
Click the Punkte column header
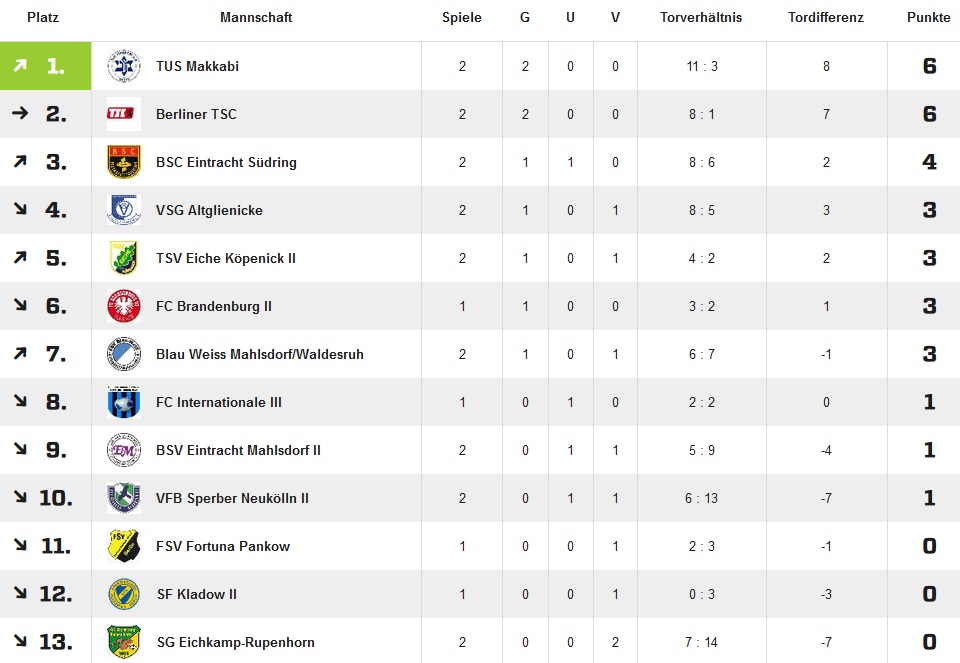[929, 18]
